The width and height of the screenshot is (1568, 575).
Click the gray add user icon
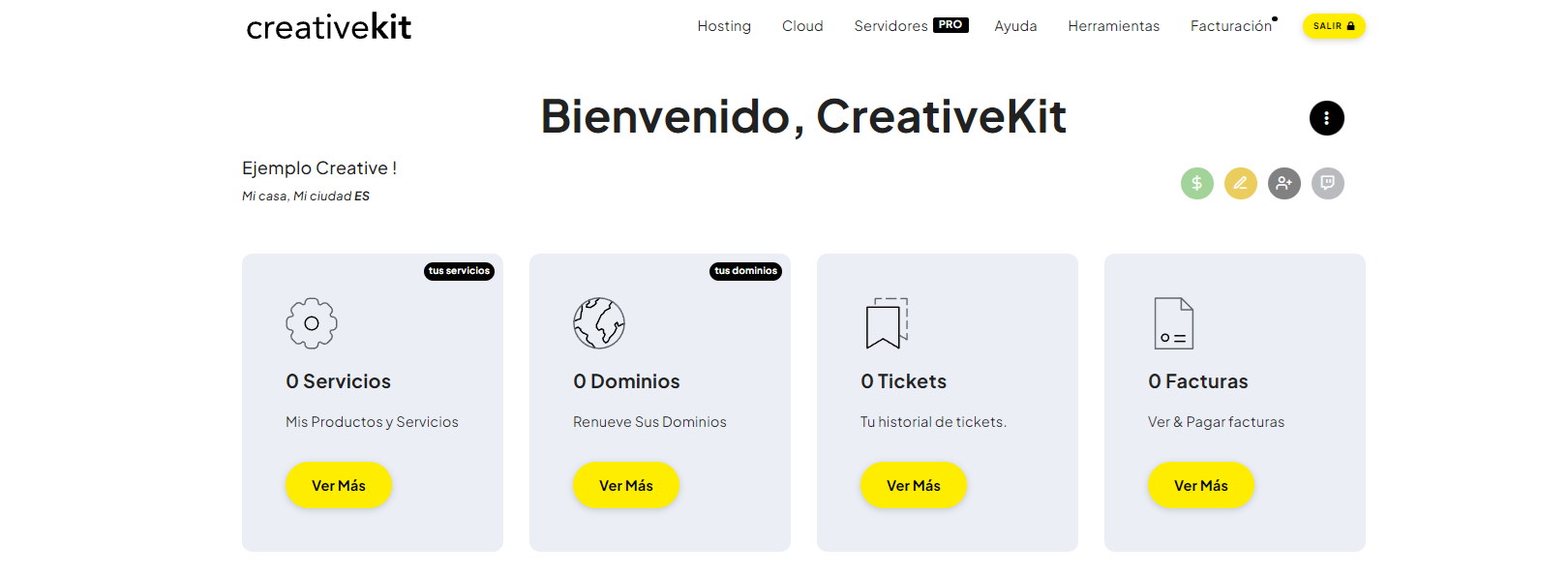click(x=1283, y=183)
